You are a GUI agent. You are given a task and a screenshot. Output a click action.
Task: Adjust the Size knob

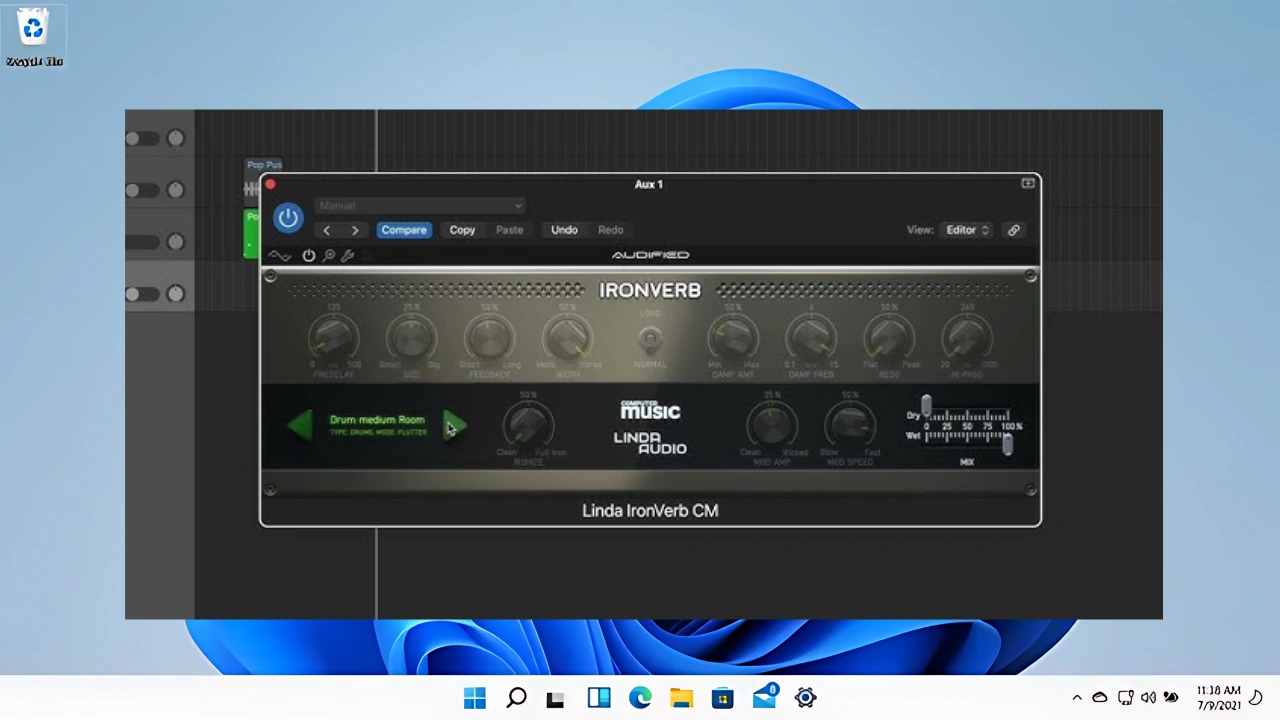coord(411,338)
